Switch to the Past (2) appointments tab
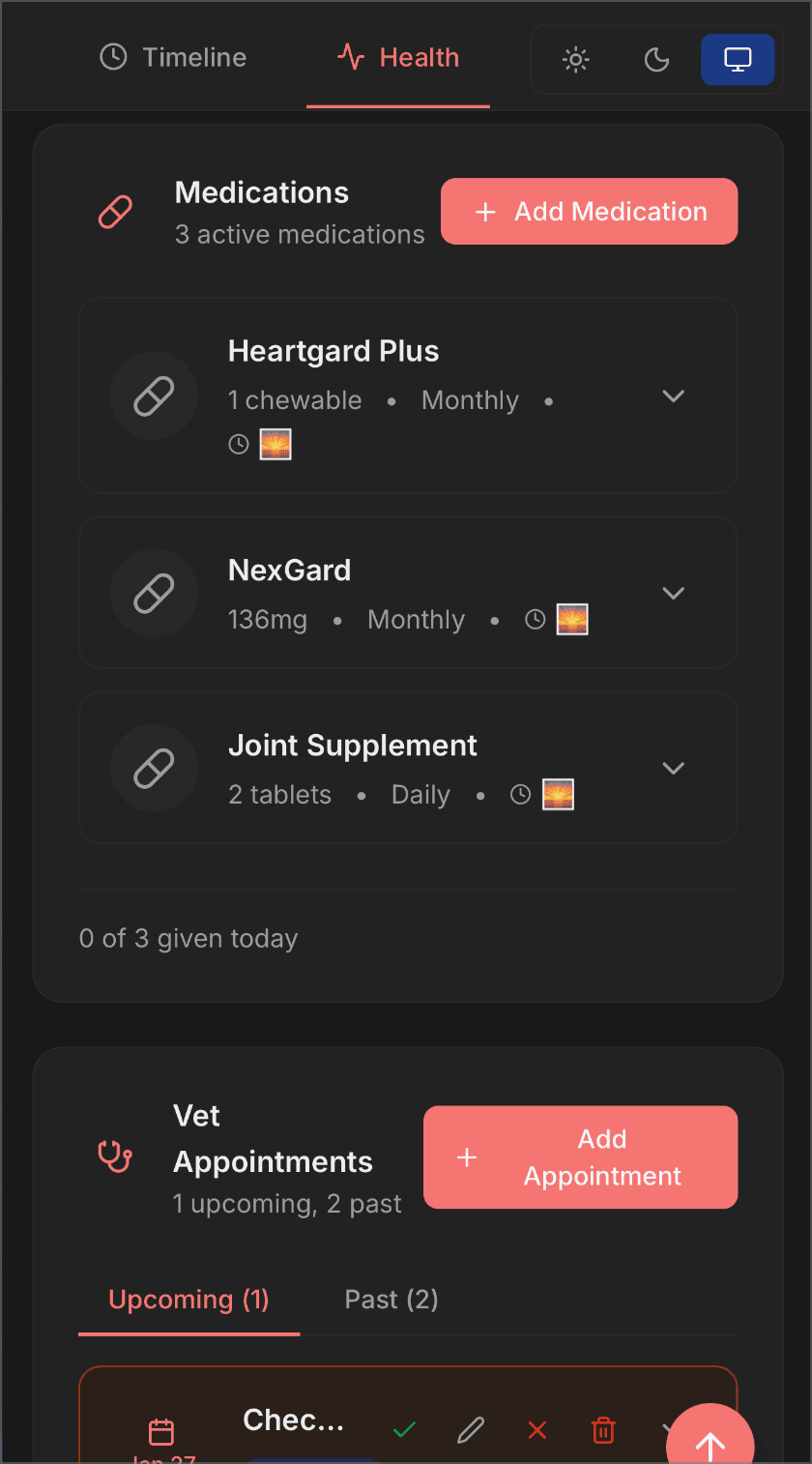 [391, 1300]
